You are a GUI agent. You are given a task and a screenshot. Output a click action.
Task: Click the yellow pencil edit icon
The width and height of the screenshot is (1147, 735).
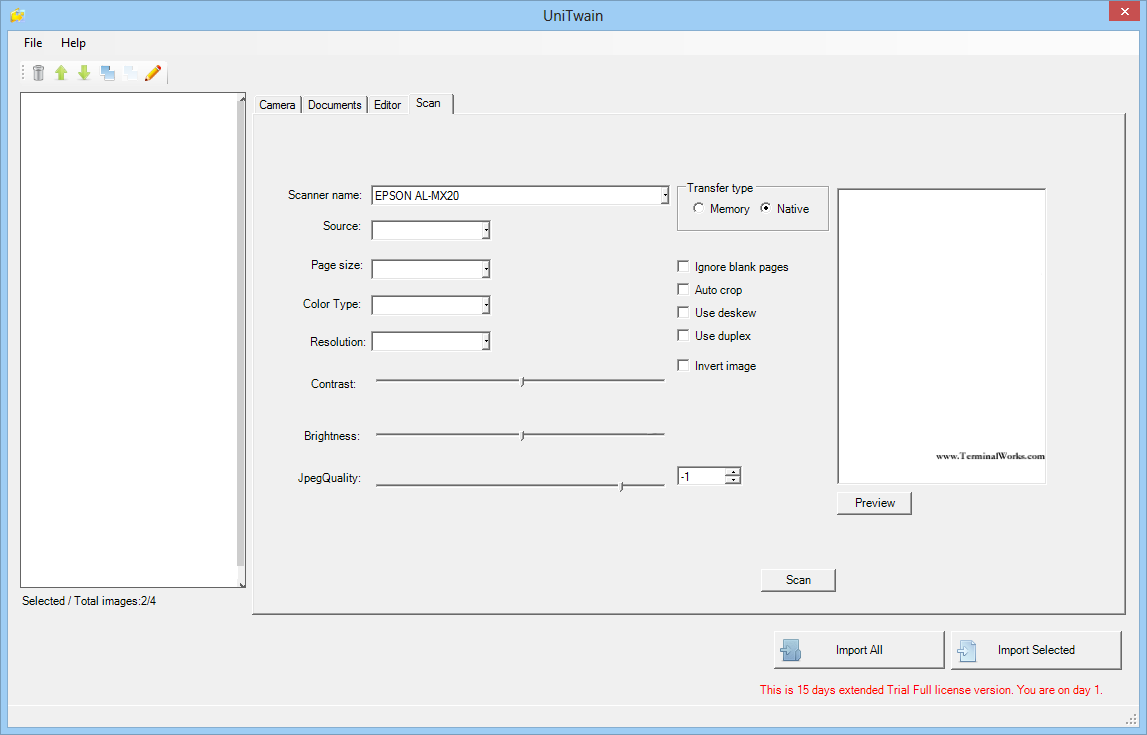(x=153, y=72)
